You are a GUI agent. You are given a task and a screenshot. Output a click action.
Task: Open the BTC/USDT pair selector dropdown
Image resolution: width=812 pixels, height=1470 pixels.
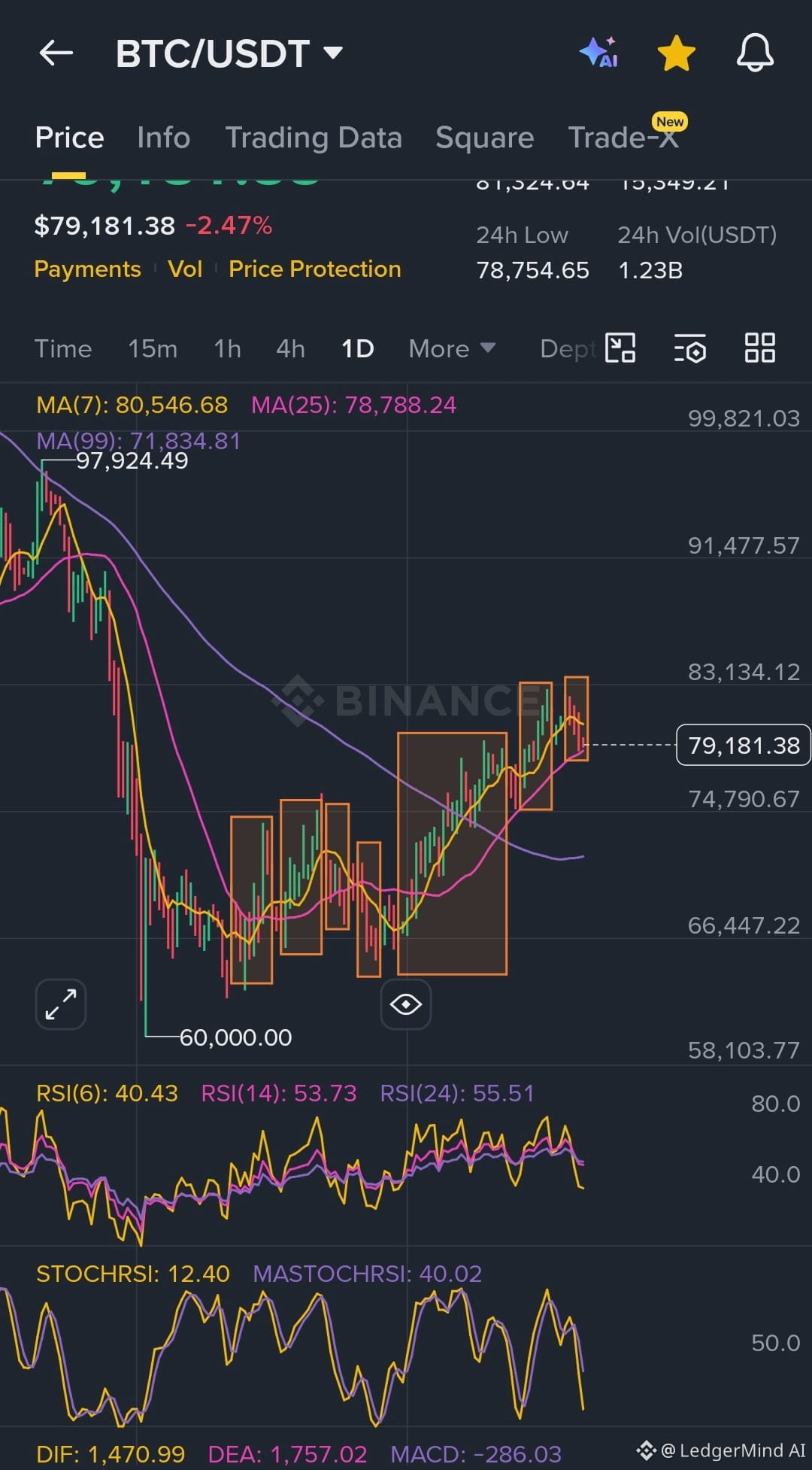(229, 53)
